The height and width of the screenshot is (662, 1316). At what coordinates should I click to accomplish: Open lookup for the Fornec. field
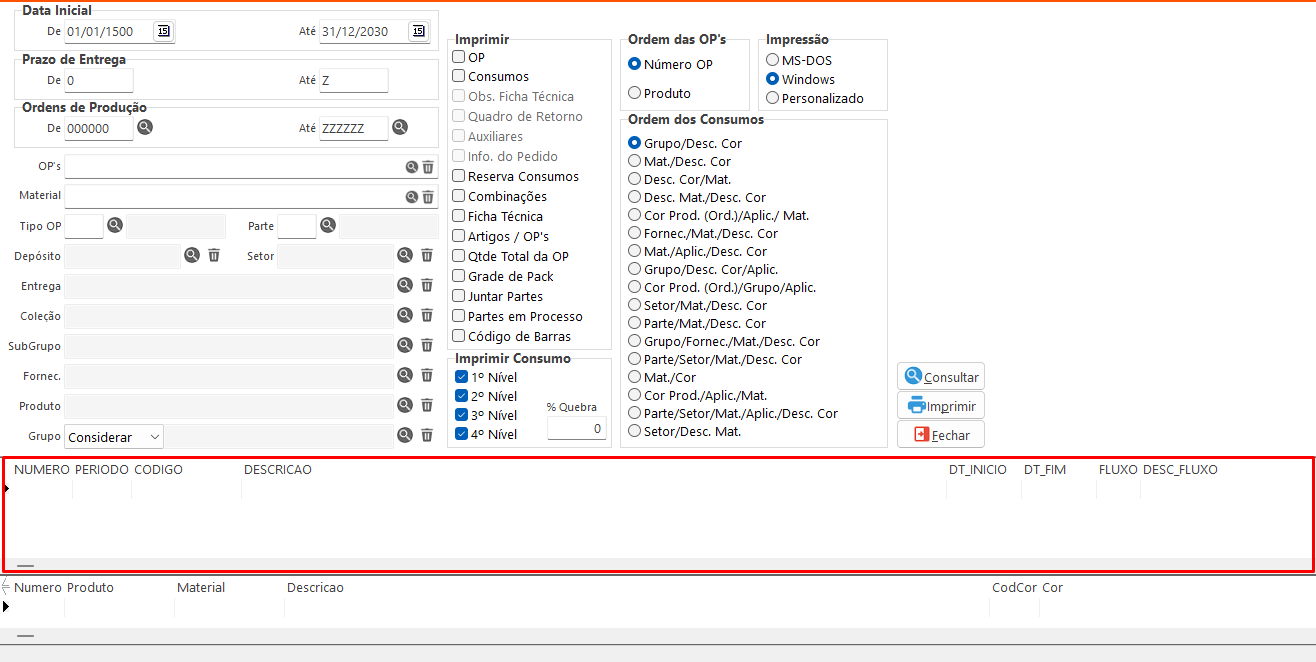(405, 375)
